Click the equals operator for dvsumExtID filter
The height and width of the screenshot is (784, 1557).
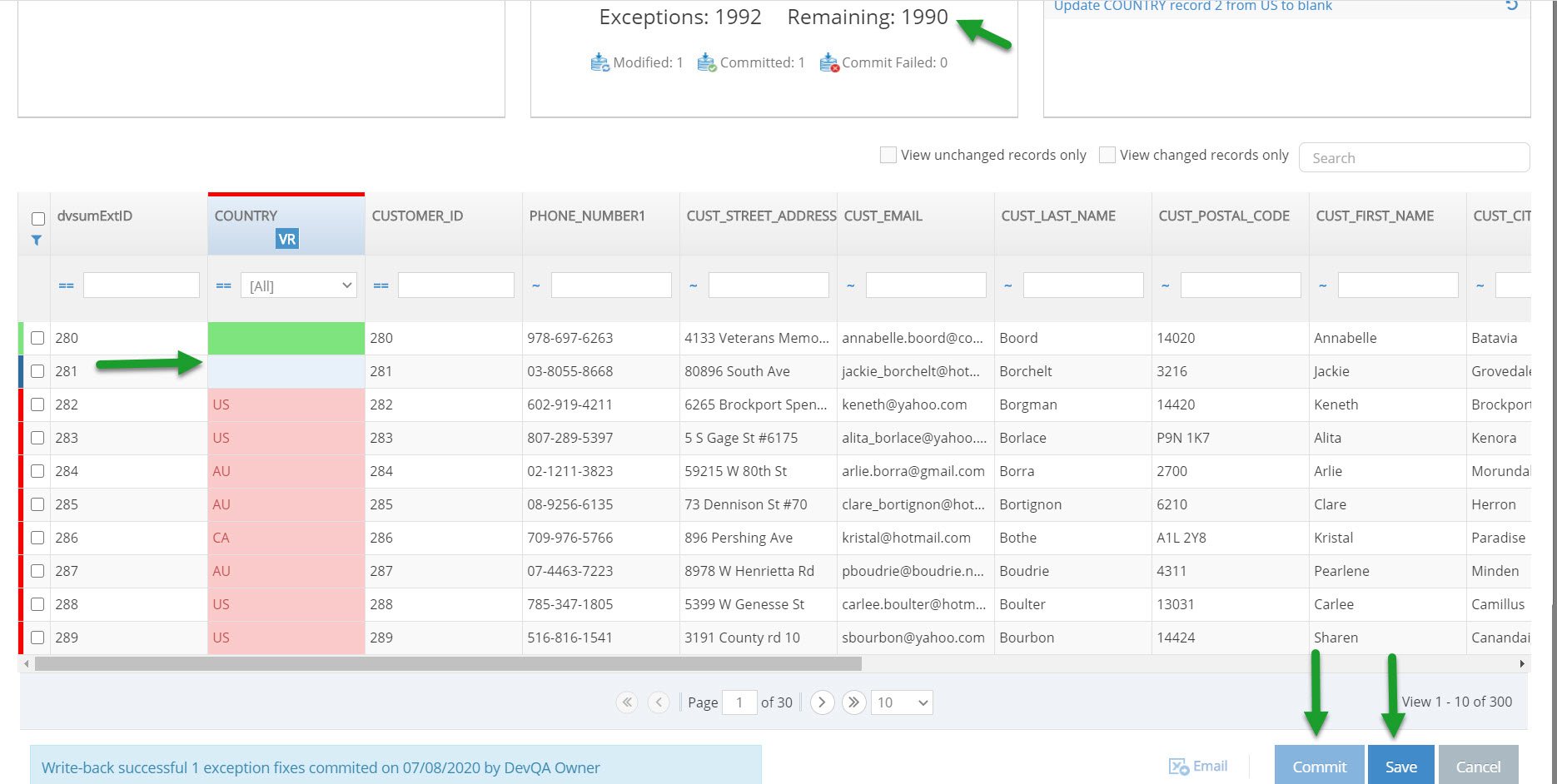click(67, 285)
